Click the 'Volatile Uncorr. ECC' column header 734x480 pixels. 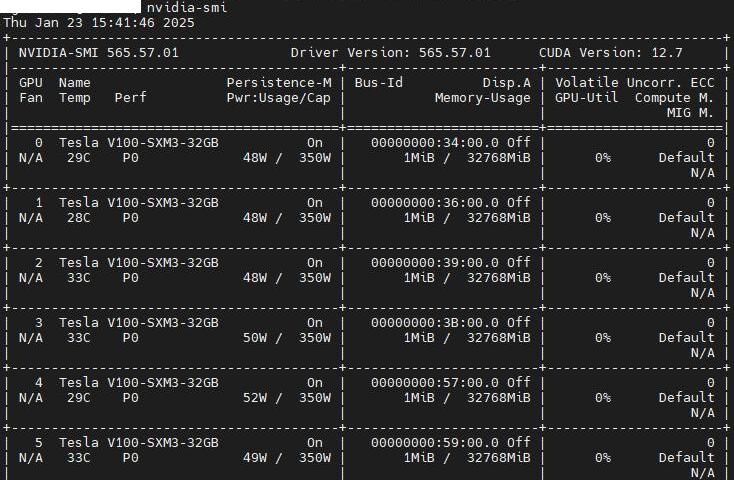pyautogui.click(x=635, y=82)
